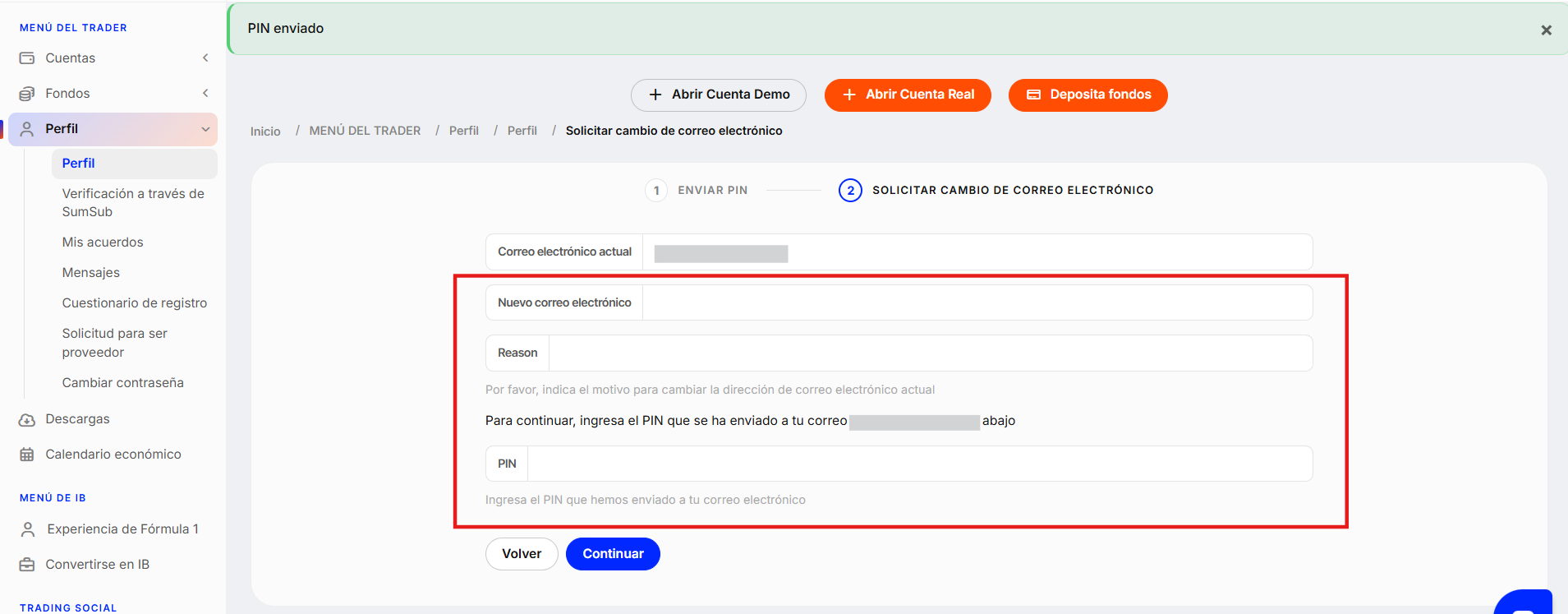This screenshot has width=1568, height=614.
Task: Click hint 'Por favor, indica el motivo'
Action: (710, 390)
